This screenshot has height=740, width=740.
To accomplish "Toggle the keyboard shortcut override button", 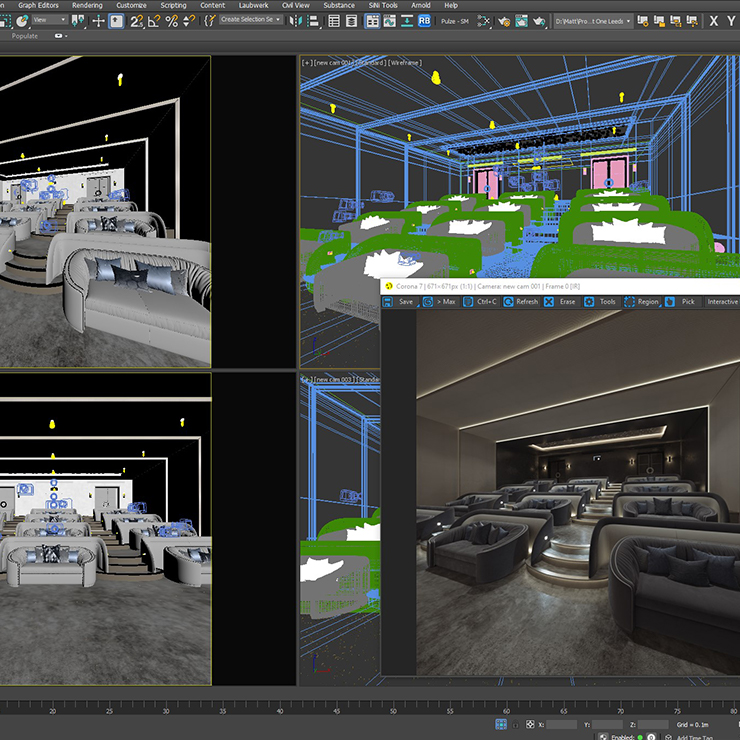I will pyautogui.click(x=116, y=21).
